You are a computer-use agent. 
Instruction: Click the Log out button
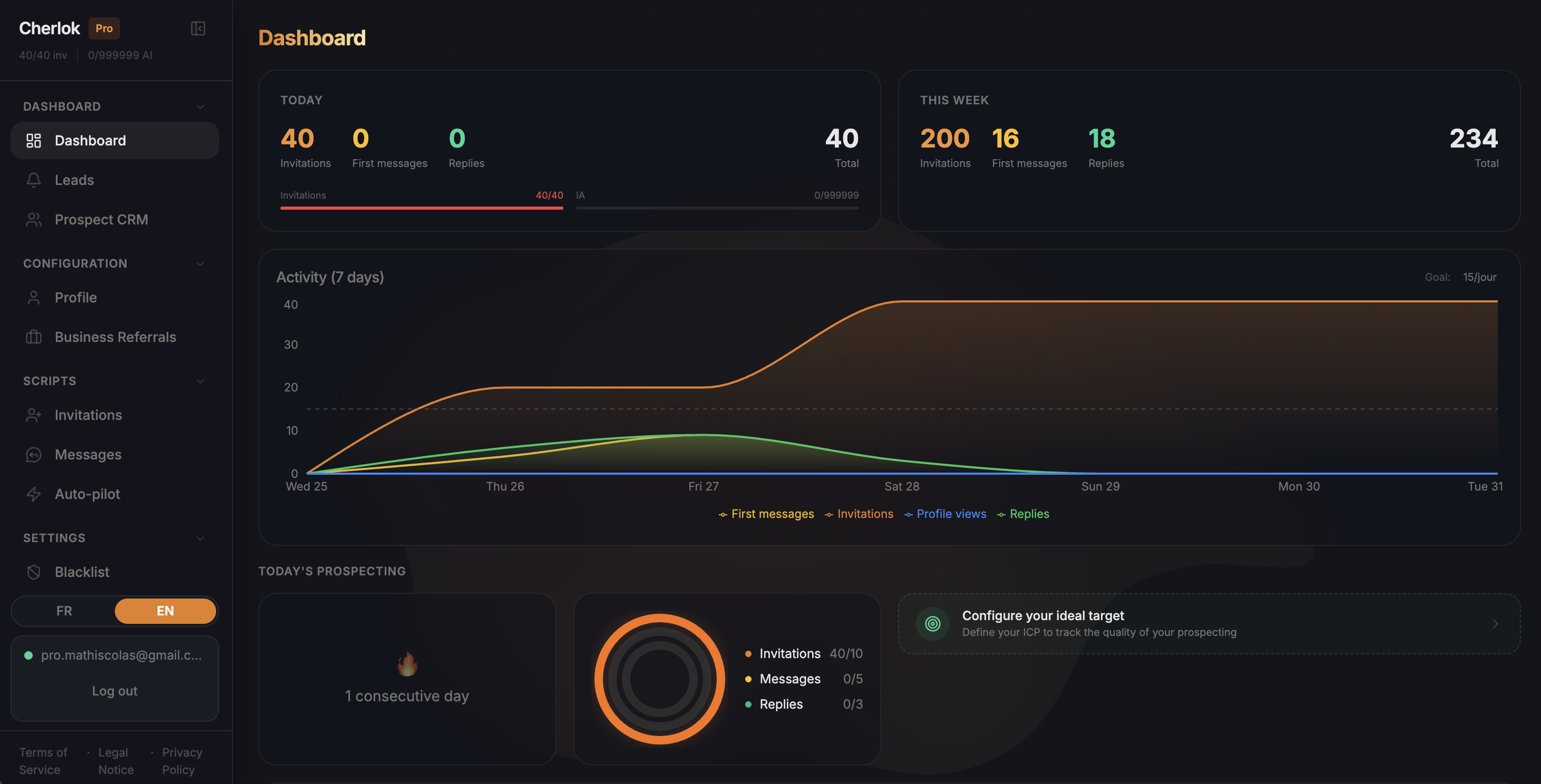[x=114, y=691]
